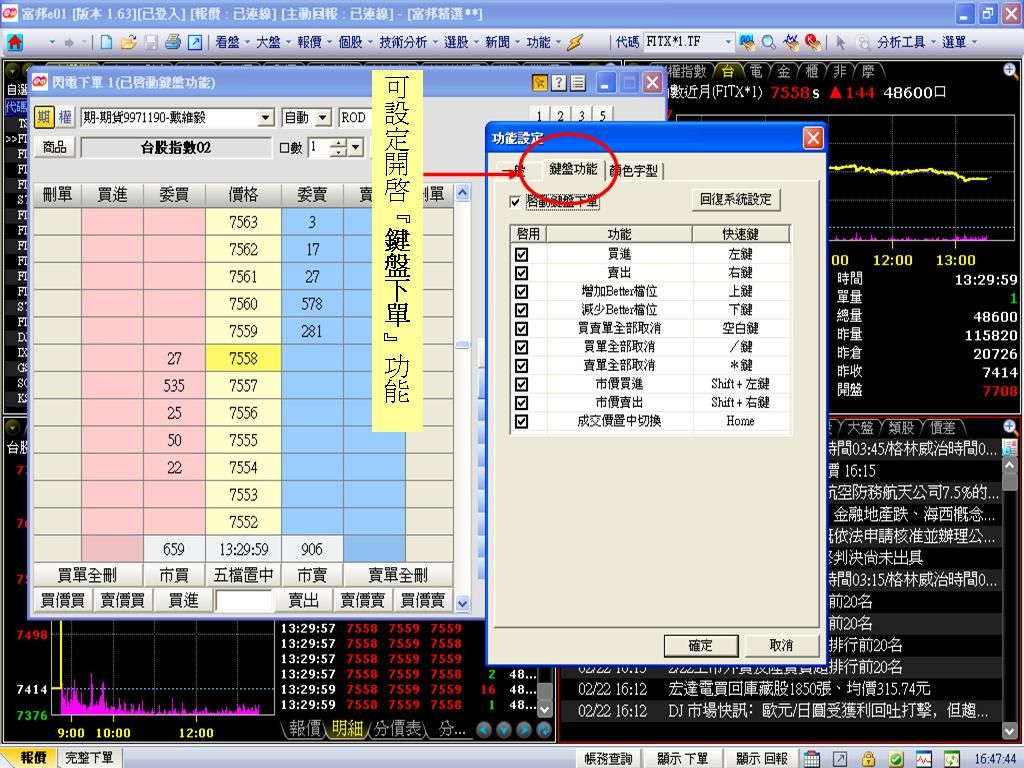
Task: Click the Print icon in toolbar
Action: point(172,42)
